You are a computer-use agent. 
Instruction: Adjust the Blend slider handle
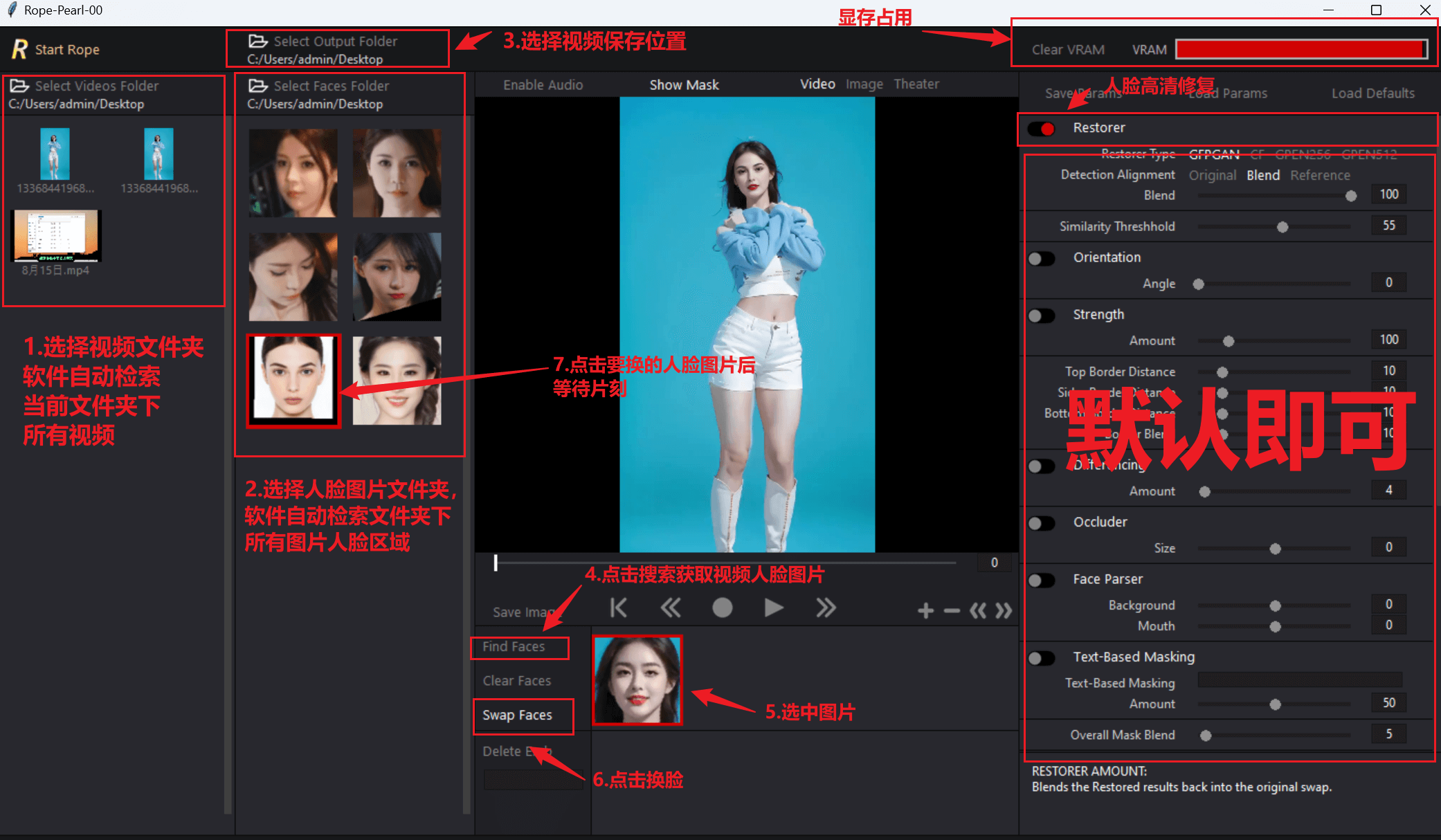pyautogui.click(x=1350, y=196)
